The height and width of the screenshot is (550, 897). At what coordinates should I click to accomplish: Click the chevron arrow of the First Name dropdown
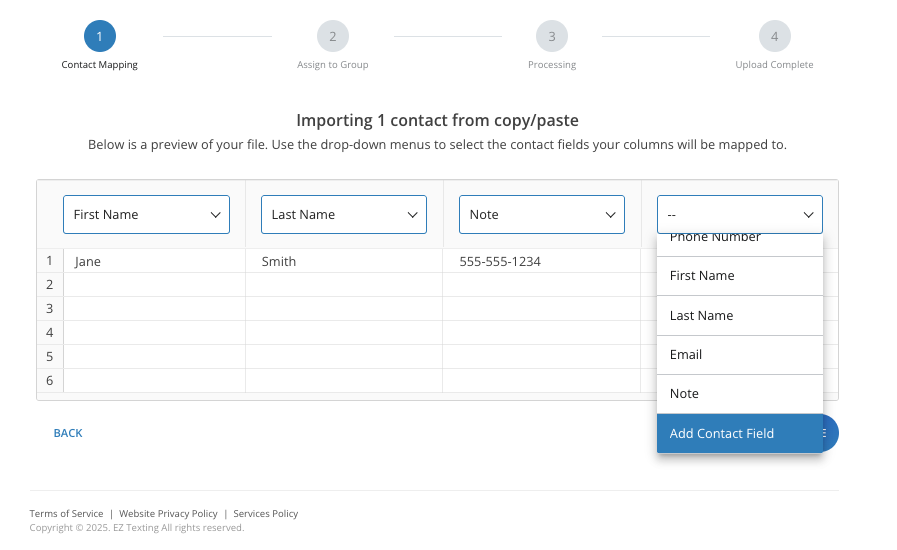tap(216, 215)
